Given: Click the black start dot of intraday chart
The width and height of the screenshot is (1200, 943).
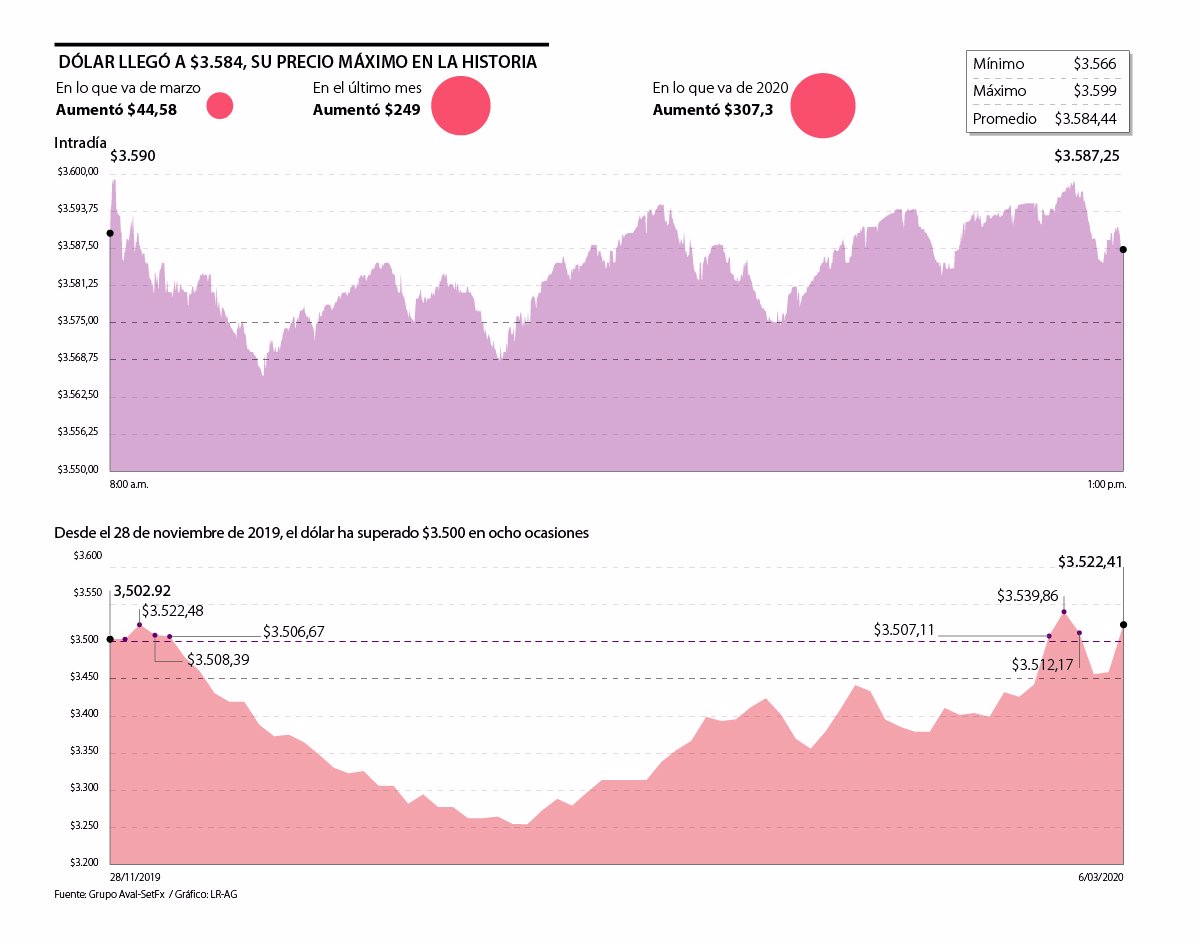Looking at the screenshot, I should tap(110, 233).
